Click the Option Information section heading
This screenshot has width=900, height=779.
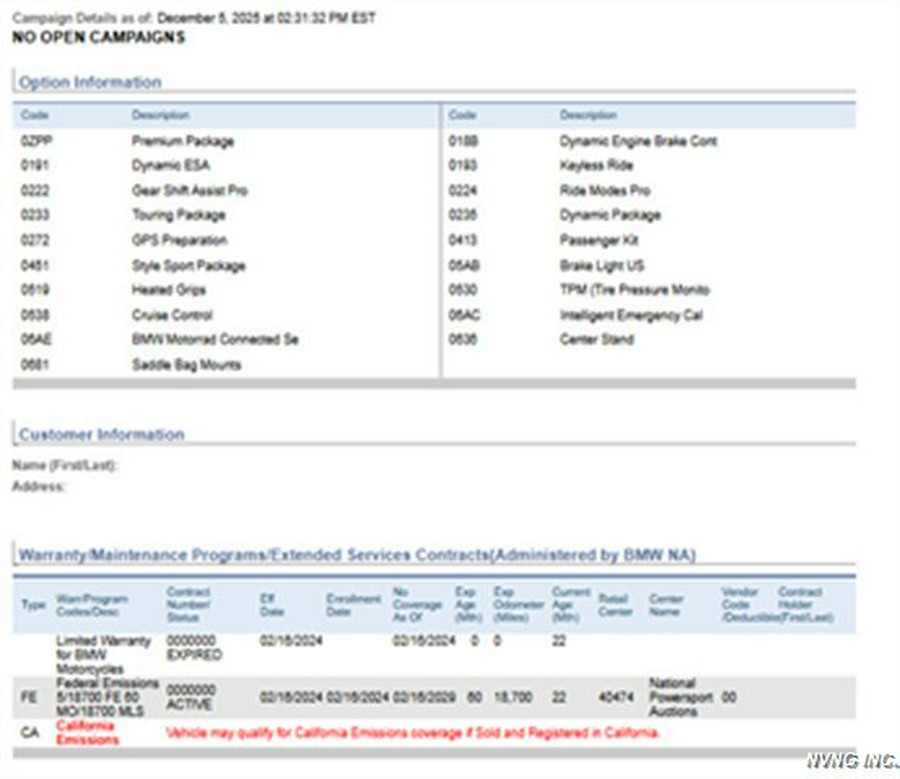tap(90, 82)
